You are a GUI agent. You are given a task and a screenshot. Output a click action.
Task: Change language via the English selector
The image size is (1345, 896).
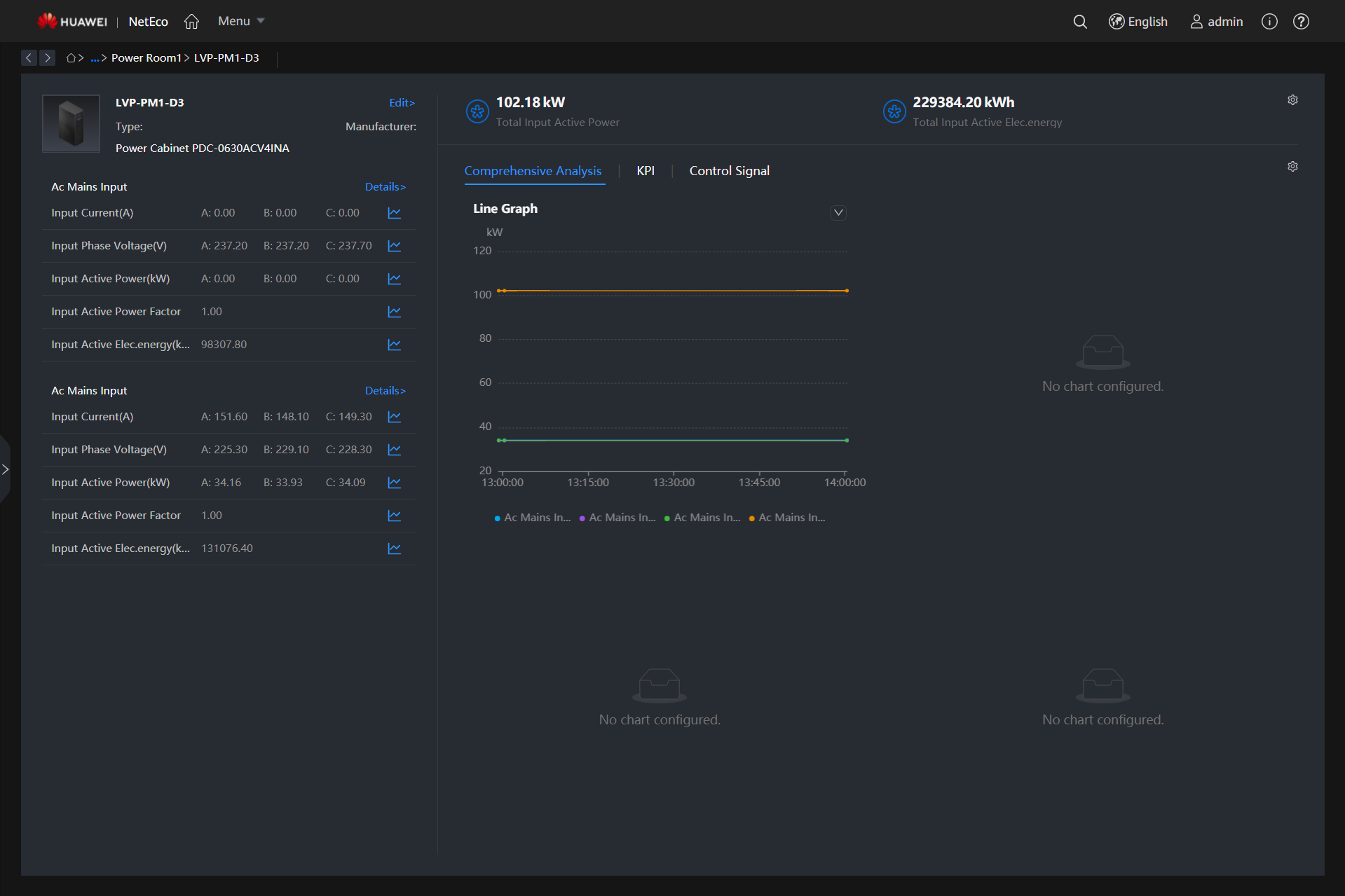click(1138, 22)
